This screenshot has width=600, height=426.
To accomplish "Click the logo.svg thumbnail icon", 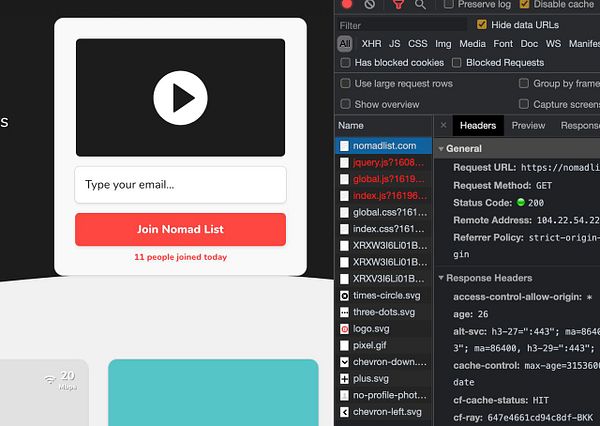I will point(344,329).
